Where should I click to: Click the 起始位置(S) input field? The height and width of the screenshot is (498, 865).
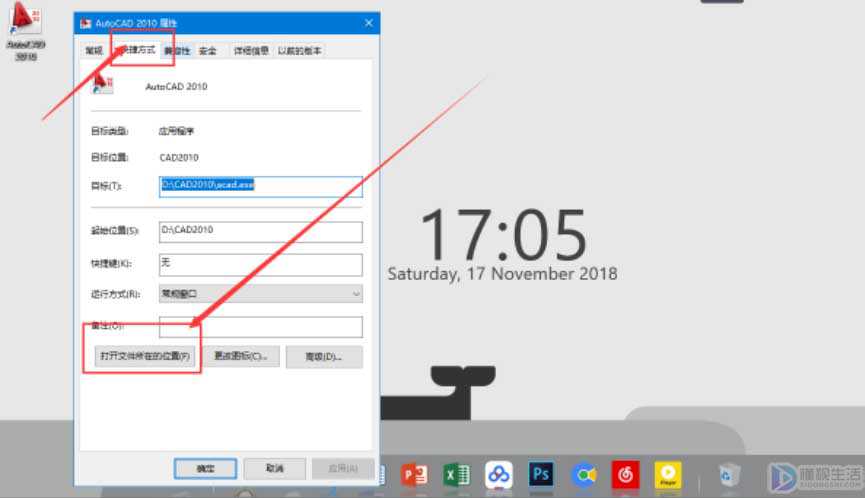click(261, 232)
